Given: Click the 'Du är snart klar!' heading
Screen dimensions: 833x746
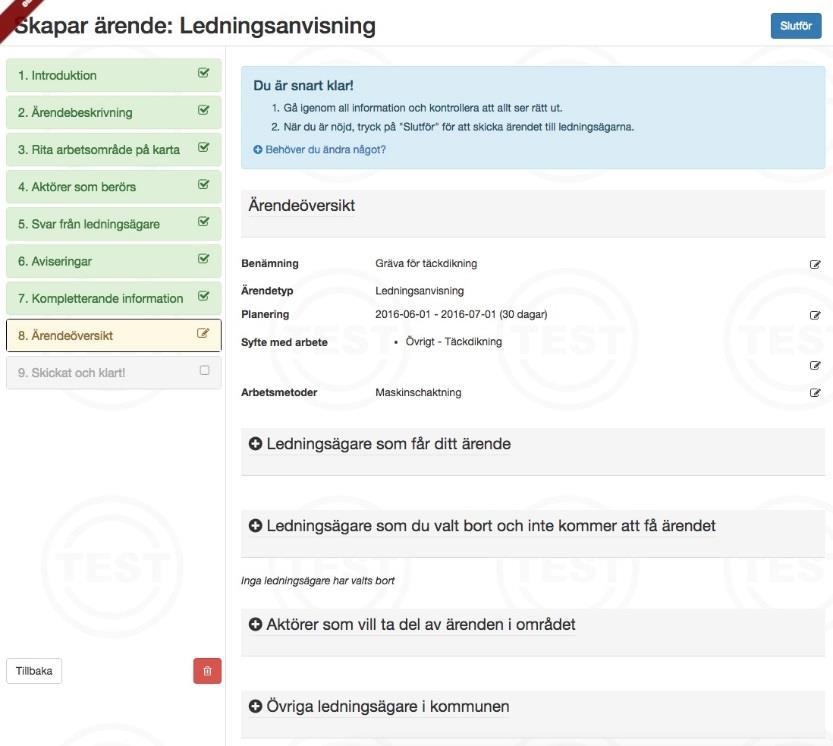Looking at the screenshot, I should coord(303,86).
